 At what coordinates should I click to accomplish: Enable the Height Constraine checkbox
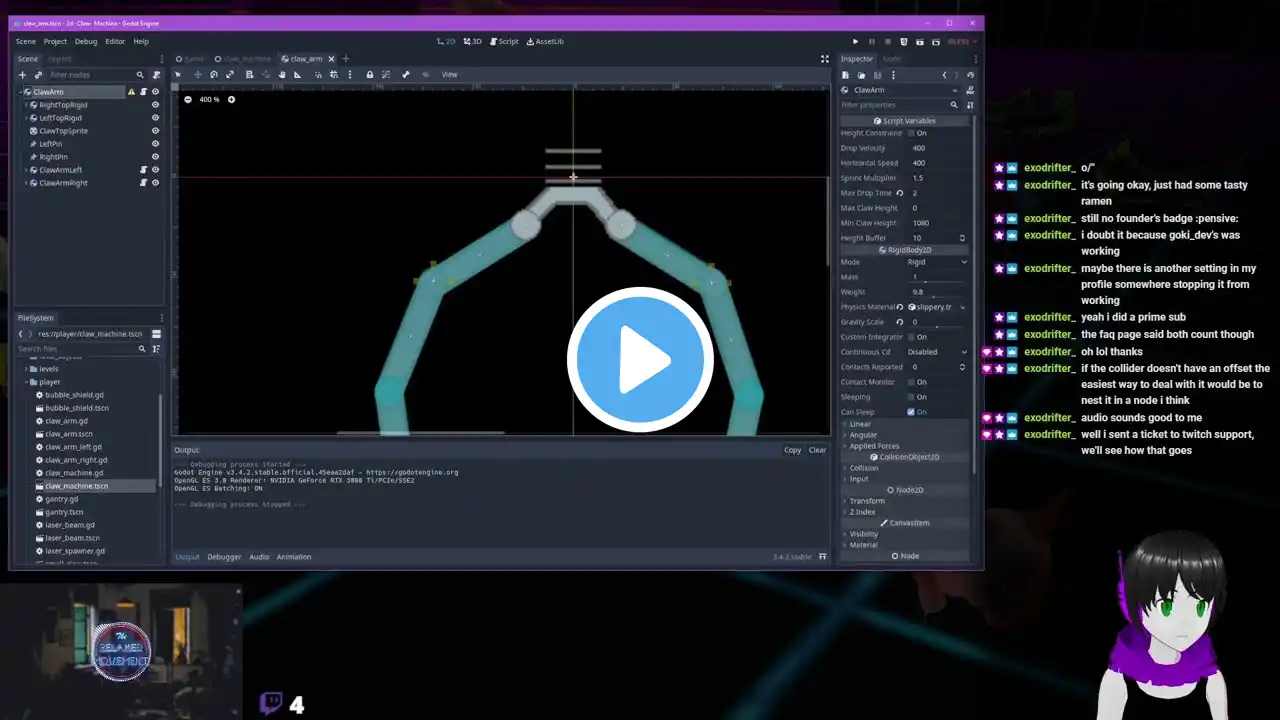coord(911,133)
